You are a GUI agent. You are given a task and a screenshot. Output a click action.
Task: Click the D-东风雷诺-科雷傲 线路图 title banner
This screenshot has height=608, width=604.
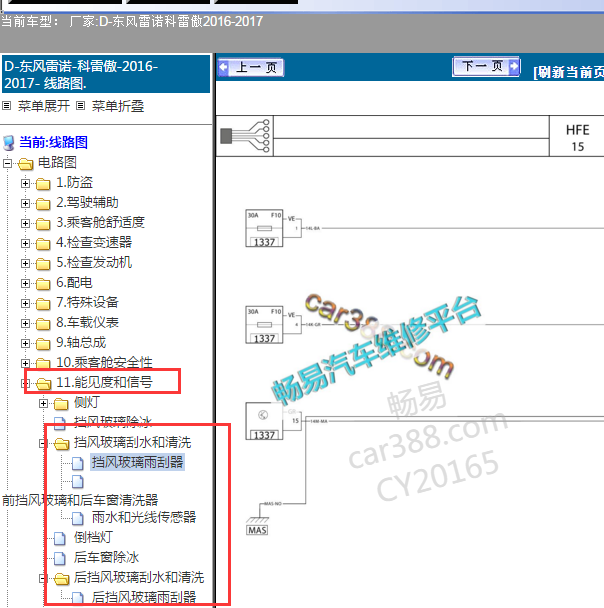click(x=106, y=74)
